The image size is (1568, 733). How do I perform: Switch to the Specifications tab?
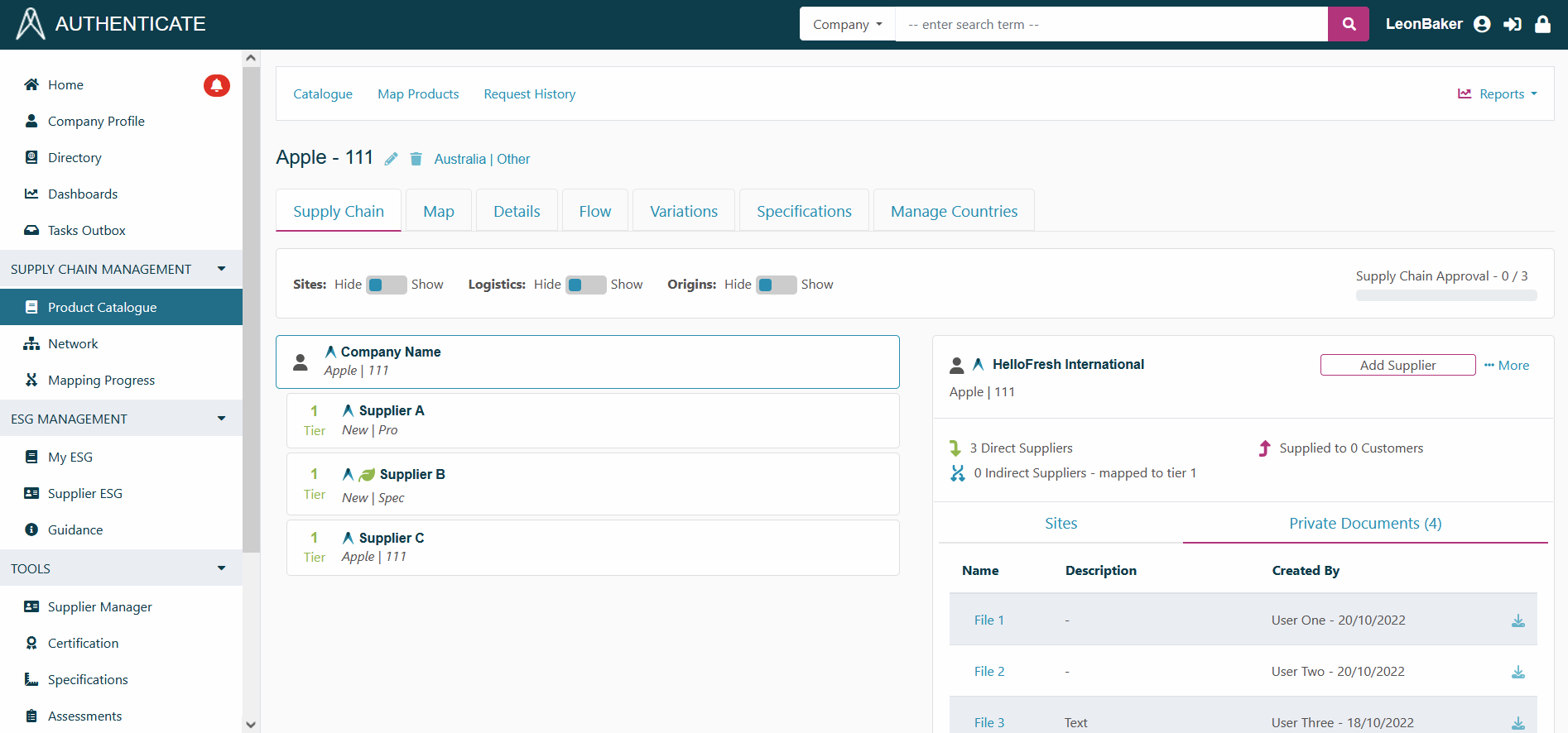click(804, 211)
